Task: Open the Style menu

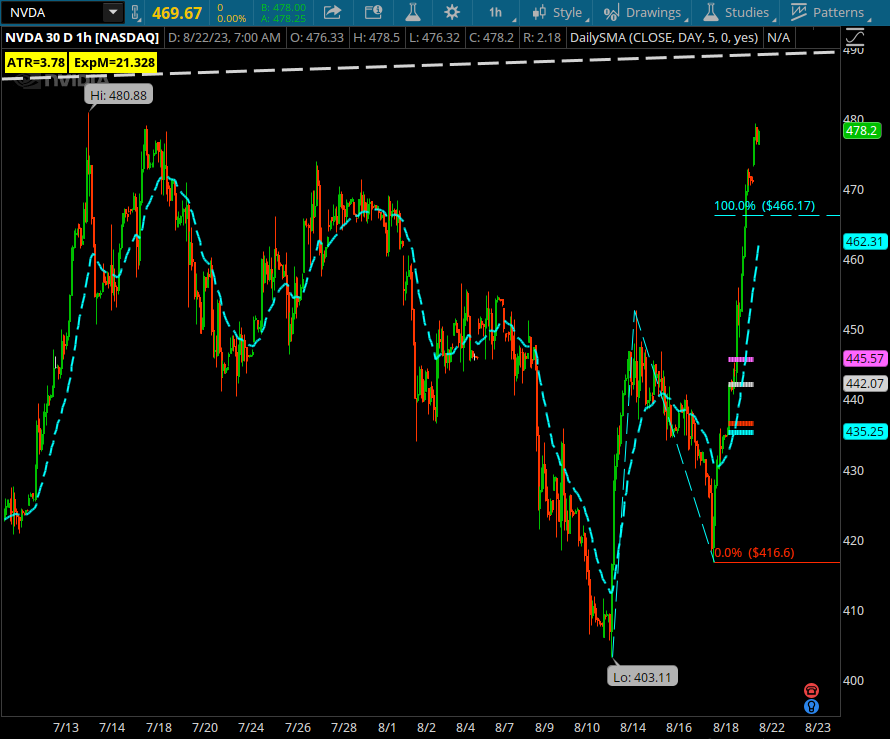Action: tap(559, 12)
